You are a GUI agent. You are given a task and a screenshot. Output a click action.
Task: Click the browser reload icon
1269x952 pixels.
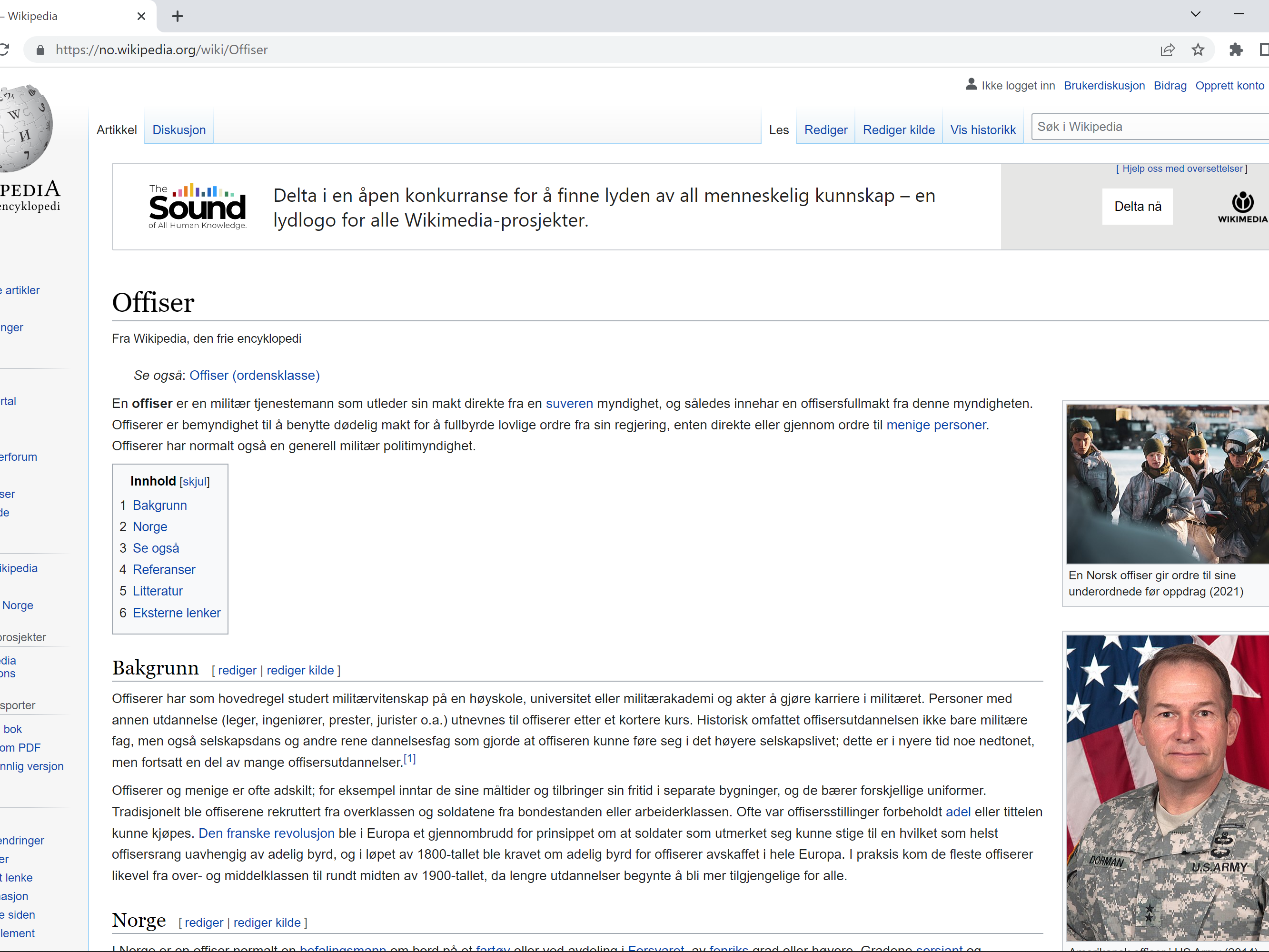tap(4, 50)
